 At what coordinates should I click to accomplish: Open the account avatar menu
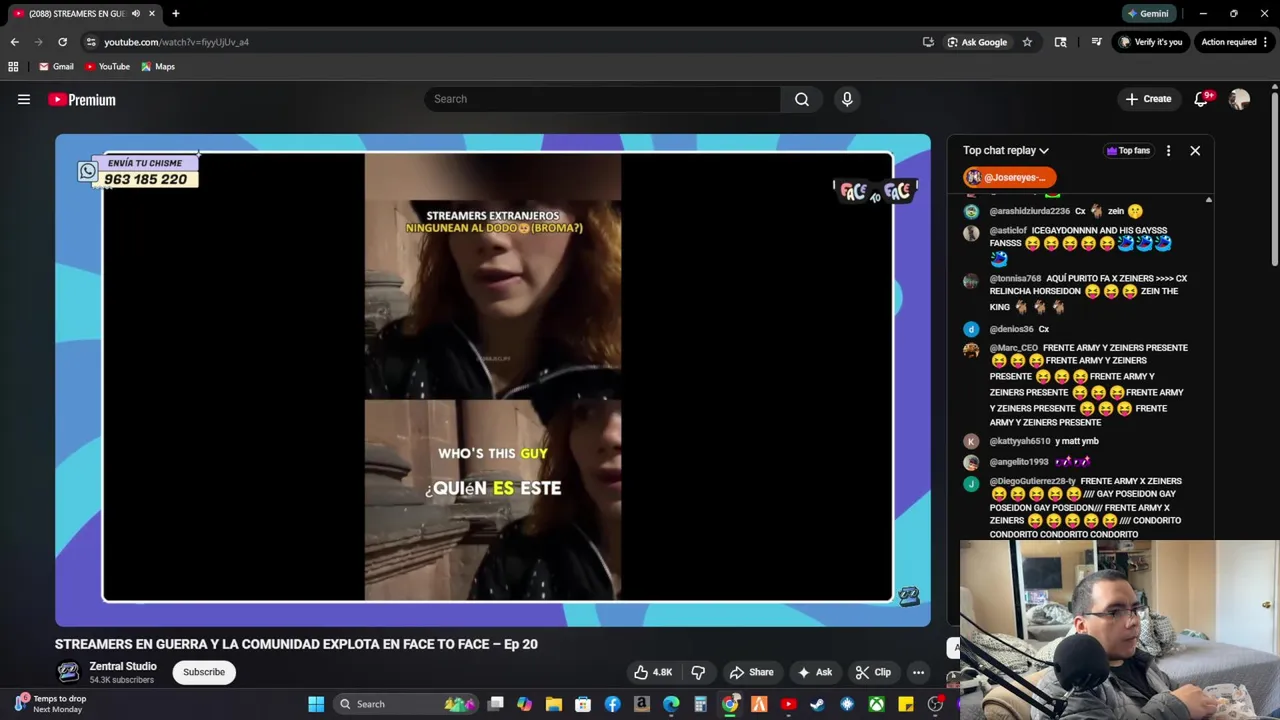click(x=1239, y=99)
